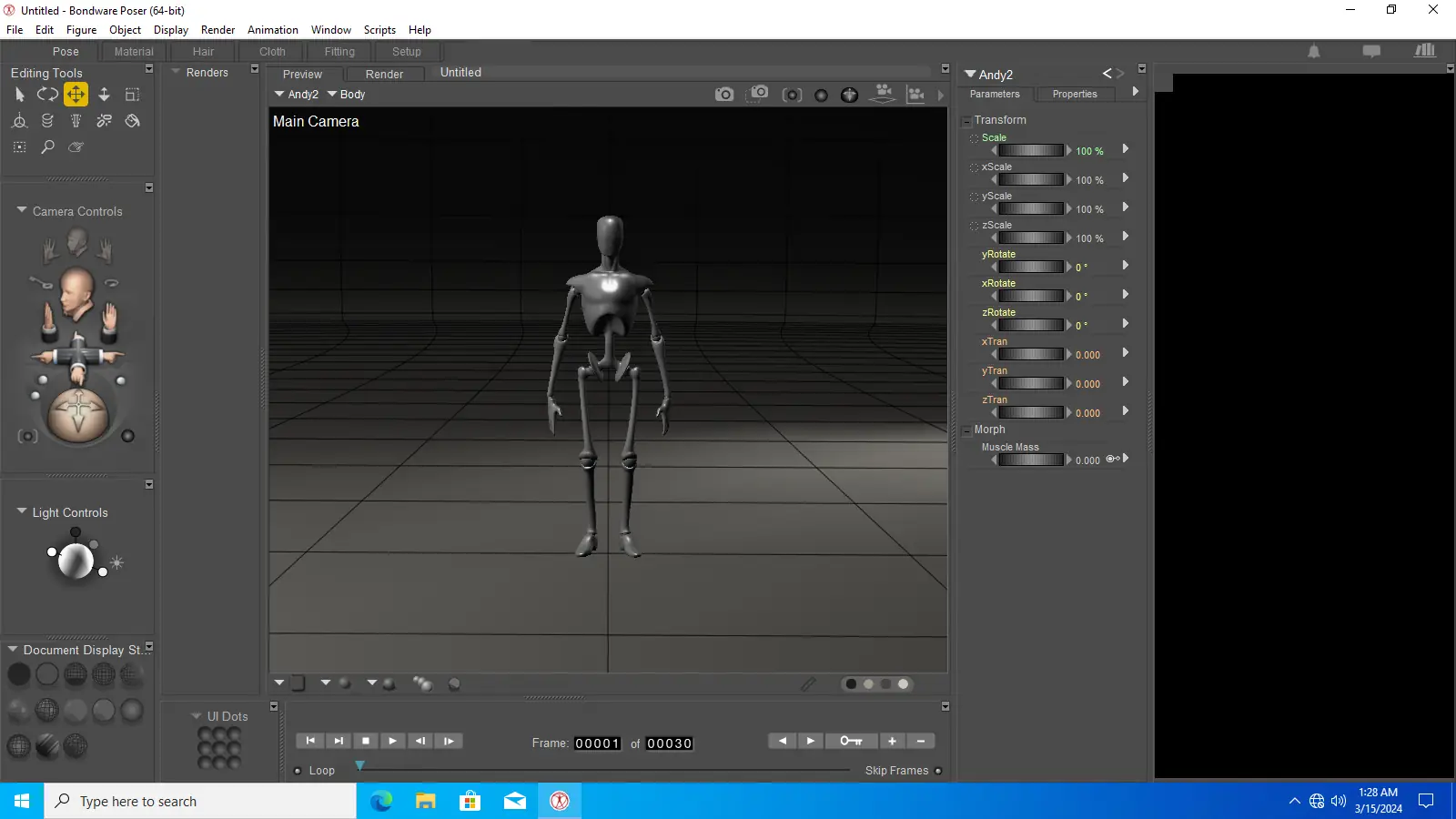Image resolution: width=1456 pixels, height=819 pixels.
Task: Jump to the first frame button
Action: pyautogui.click(x=310, y=741)
